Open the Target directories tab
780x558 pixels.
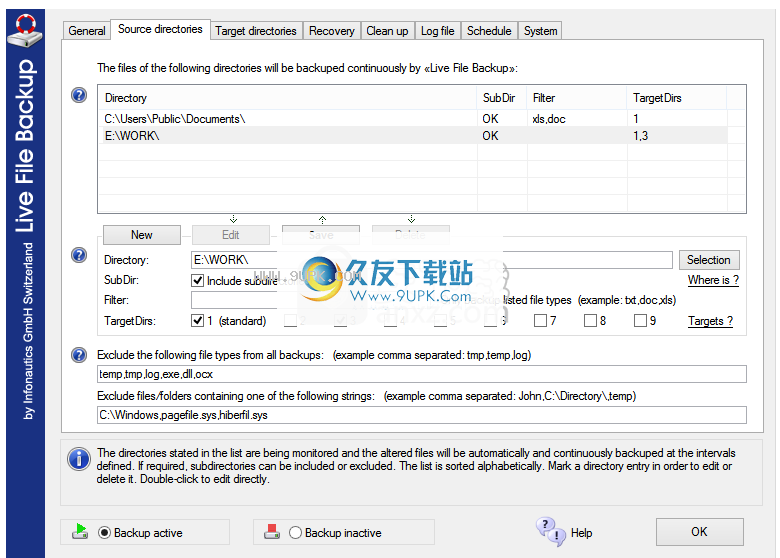[256, 31]
